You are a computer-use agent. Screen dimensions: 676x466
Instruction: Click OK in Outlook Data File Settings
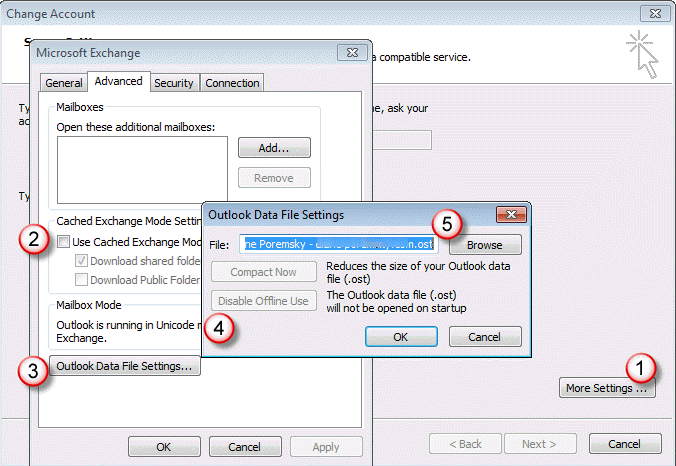(x=401, y=337)
